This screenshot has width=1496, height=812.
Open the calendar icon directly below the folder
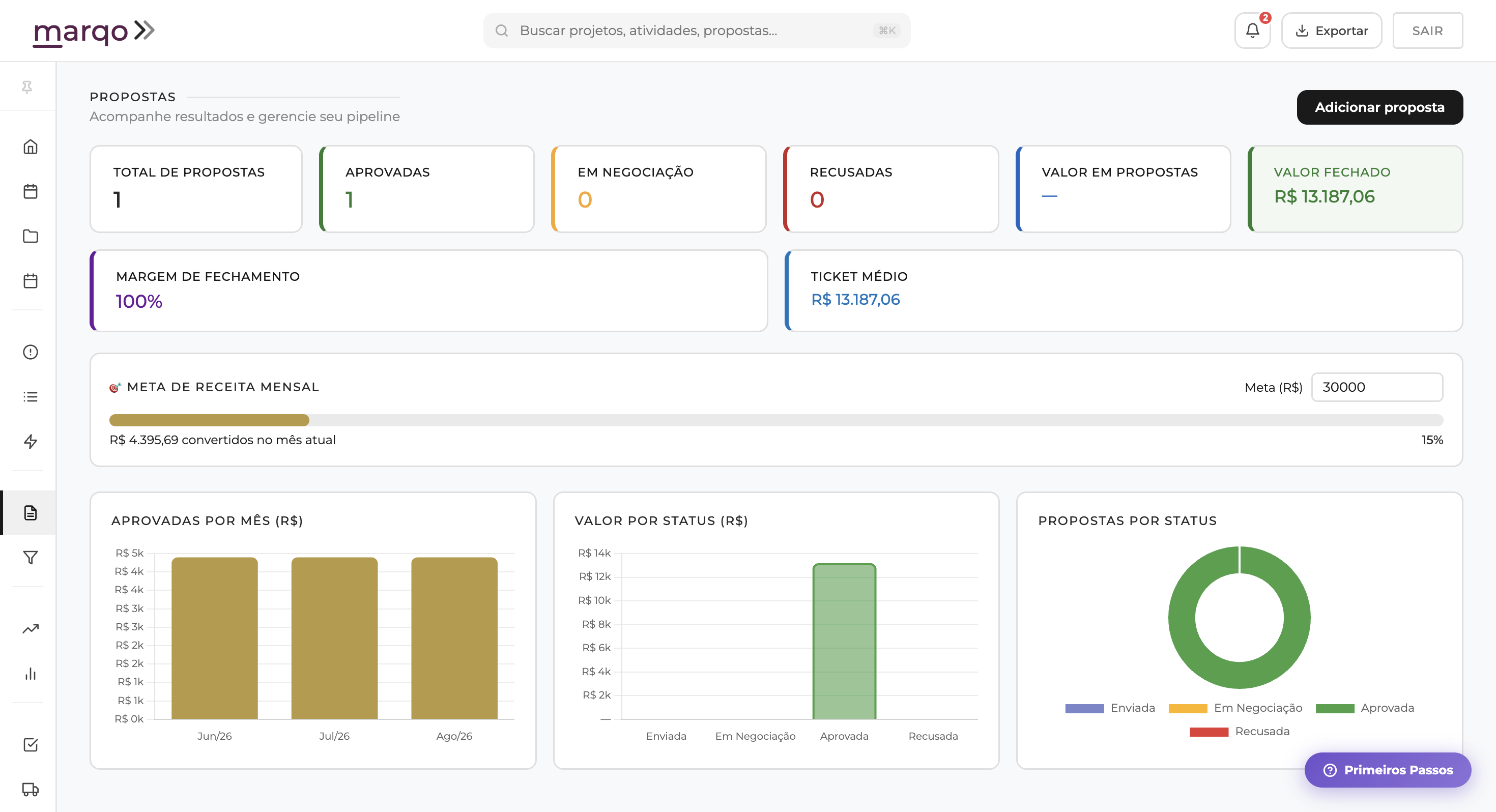pyautogui.click(x=30, y=281)
